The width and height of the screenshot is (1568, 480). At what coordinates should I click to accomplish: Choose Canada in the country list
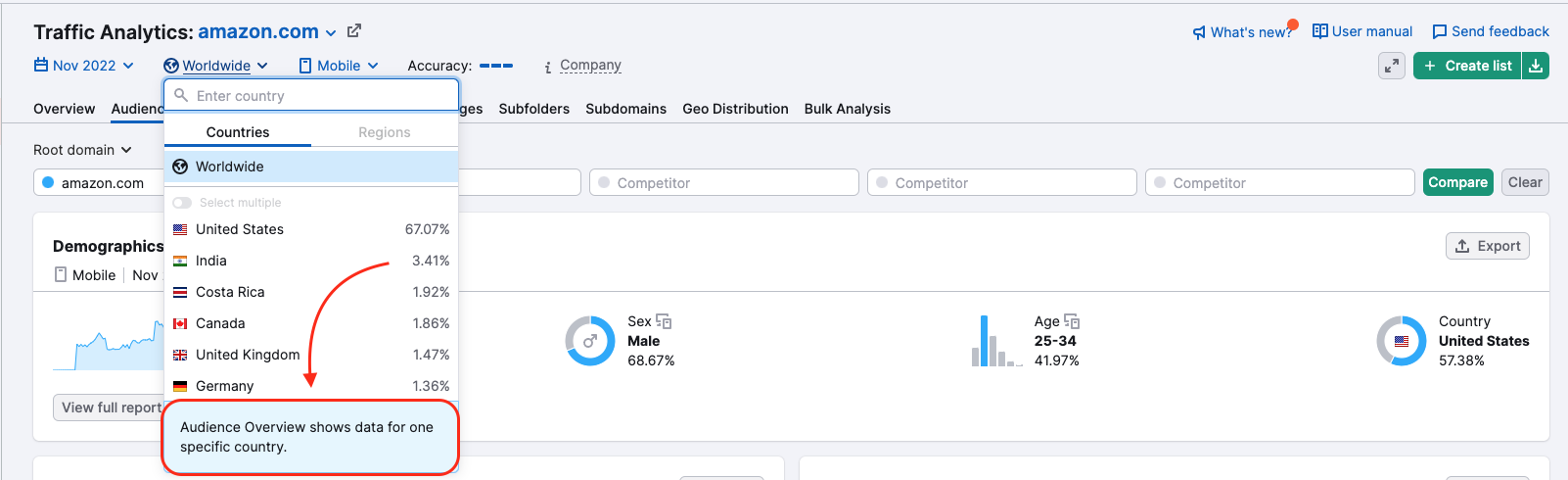click(311, 323)
